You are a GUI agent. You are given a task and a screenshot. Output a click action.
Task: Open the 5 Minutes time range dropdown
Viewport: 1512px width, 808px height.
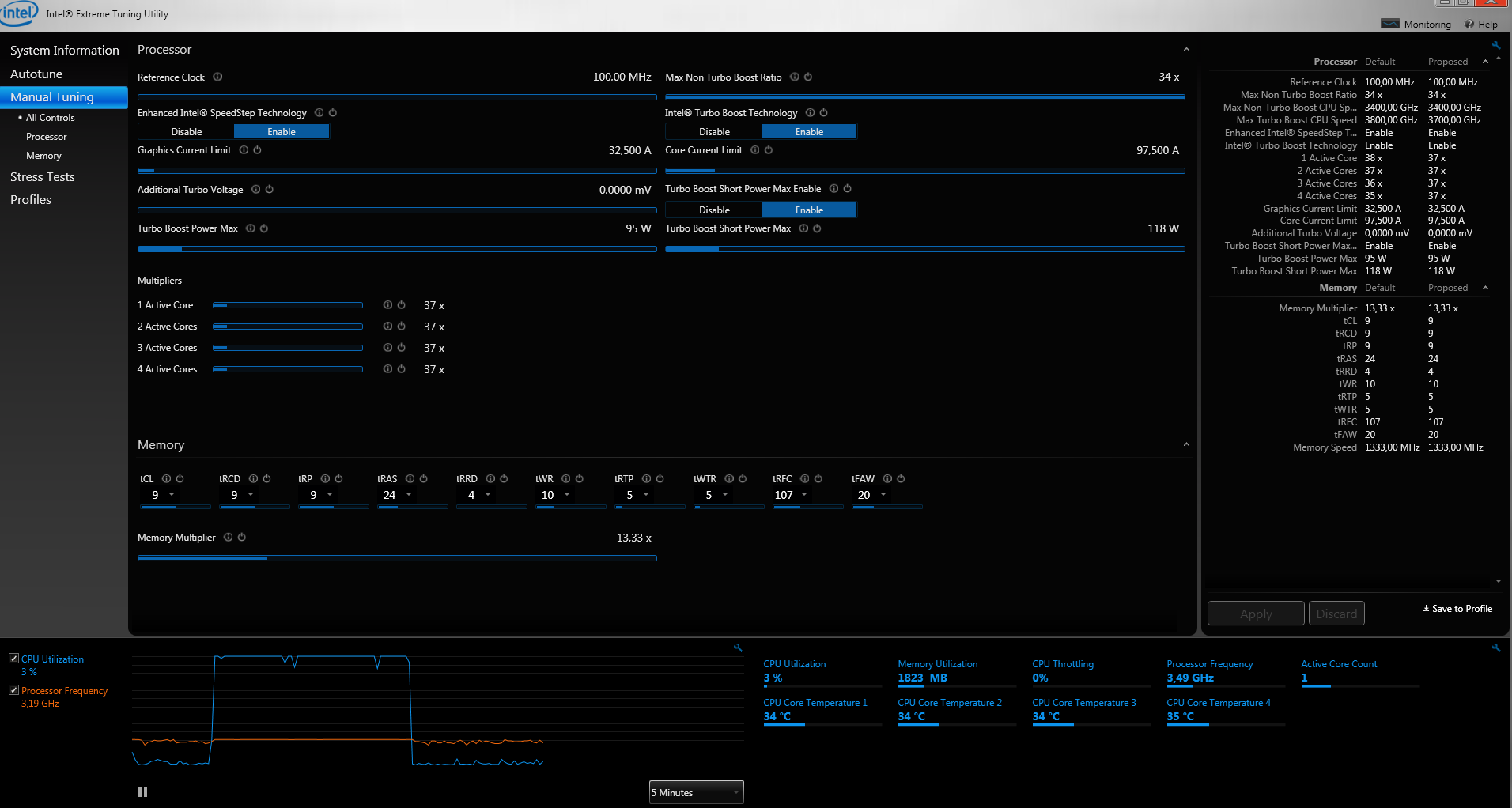click(x=696, y=792)
